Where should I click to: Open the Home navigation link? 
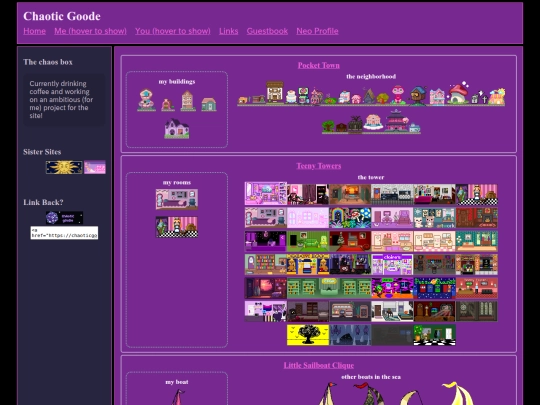point(34,31)
